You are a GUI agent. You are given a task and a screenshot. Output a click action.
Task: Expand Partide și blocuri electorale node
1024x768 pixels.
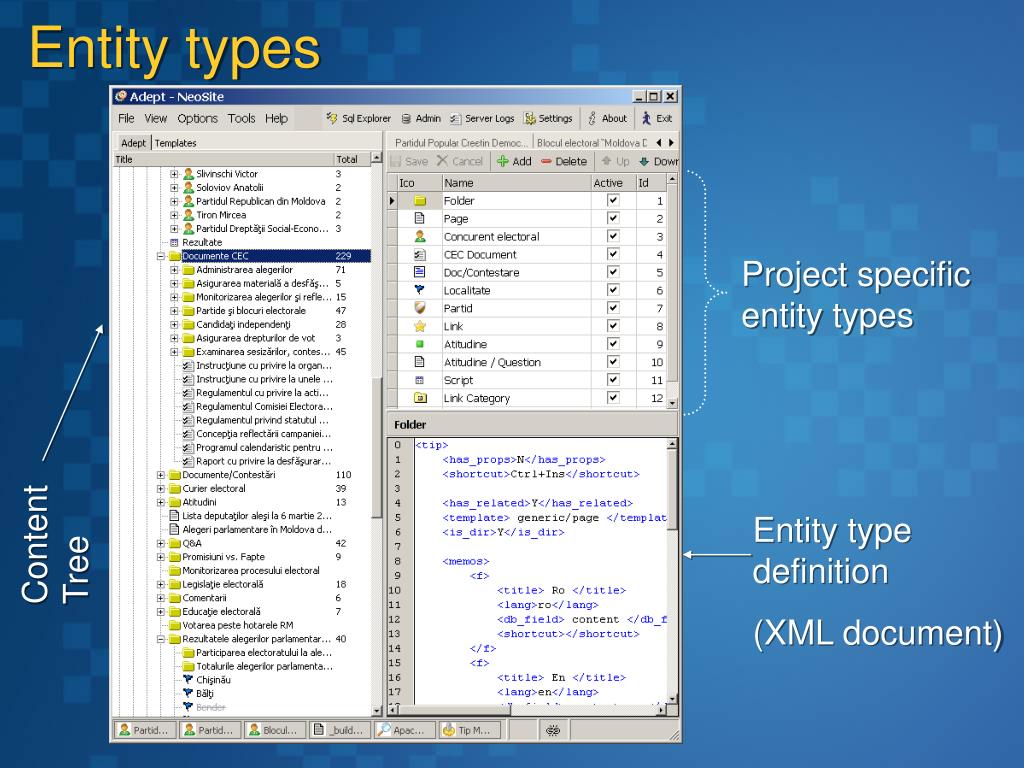click(174, 311)
